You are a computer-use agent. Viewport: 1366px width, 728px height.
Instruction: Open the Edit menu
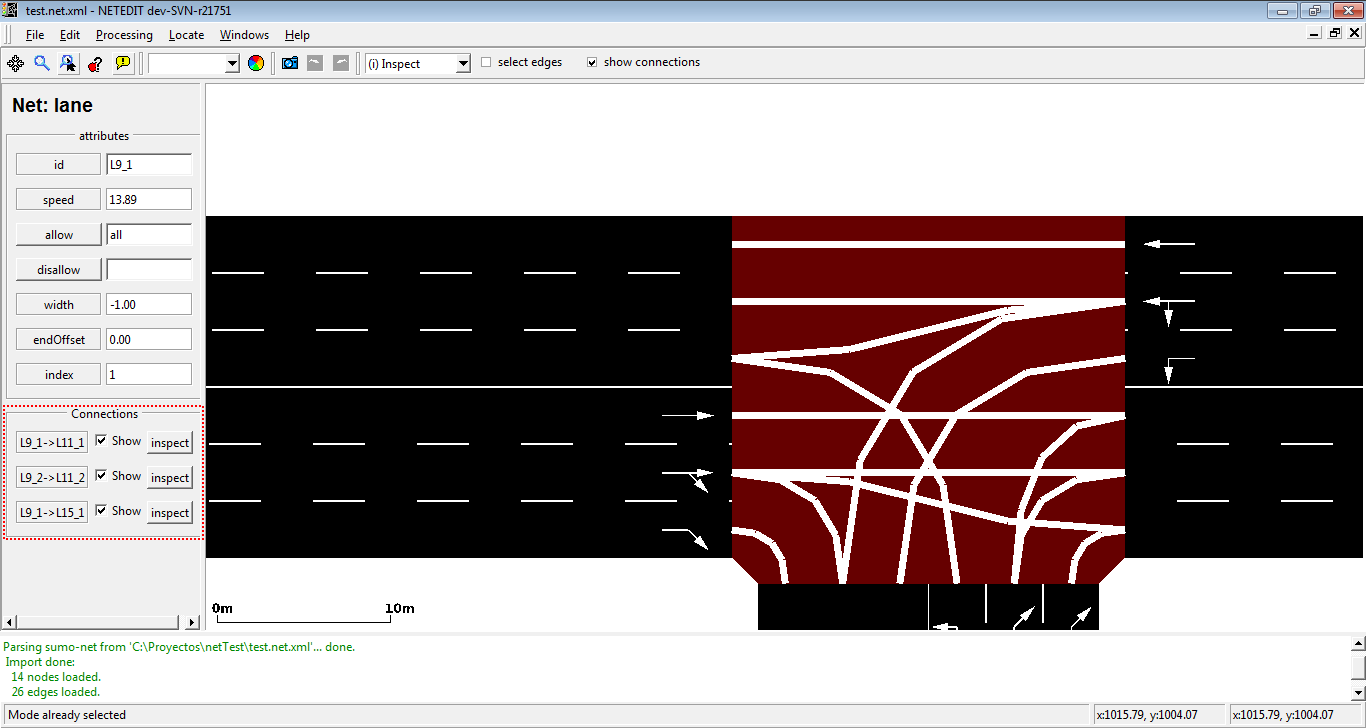[69, 35]
